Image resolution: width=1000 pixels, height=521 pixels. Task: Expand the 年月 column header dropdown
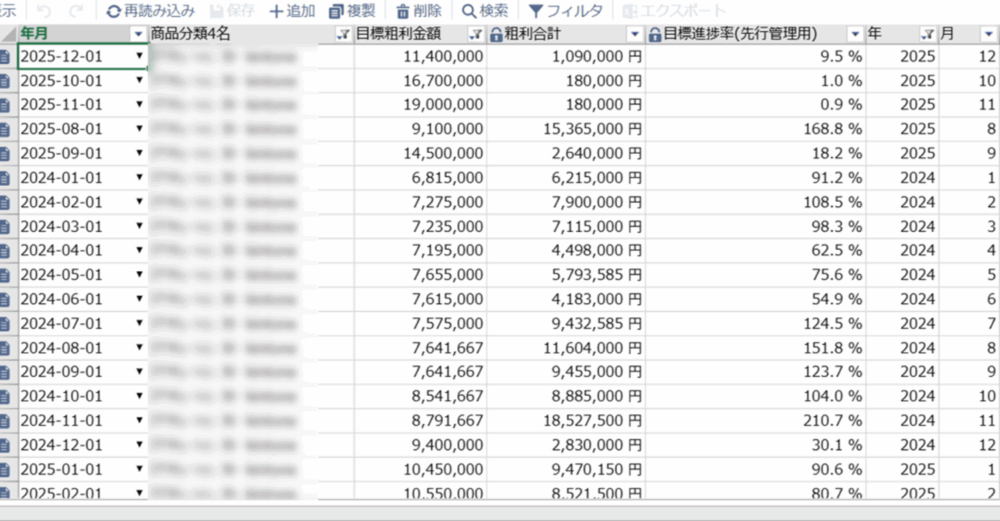pyautogui.click(x=138, y=35)
